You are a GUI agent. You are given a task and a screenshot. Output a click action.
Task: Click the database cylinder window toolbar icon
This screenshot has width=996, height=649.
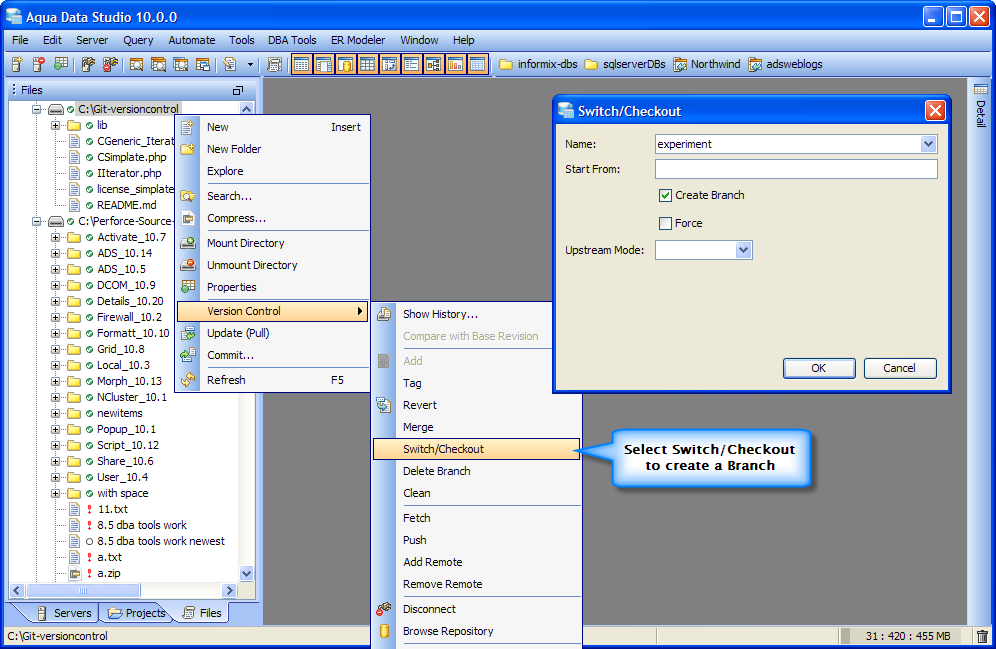pyautogui.click(x=346, y=64)
